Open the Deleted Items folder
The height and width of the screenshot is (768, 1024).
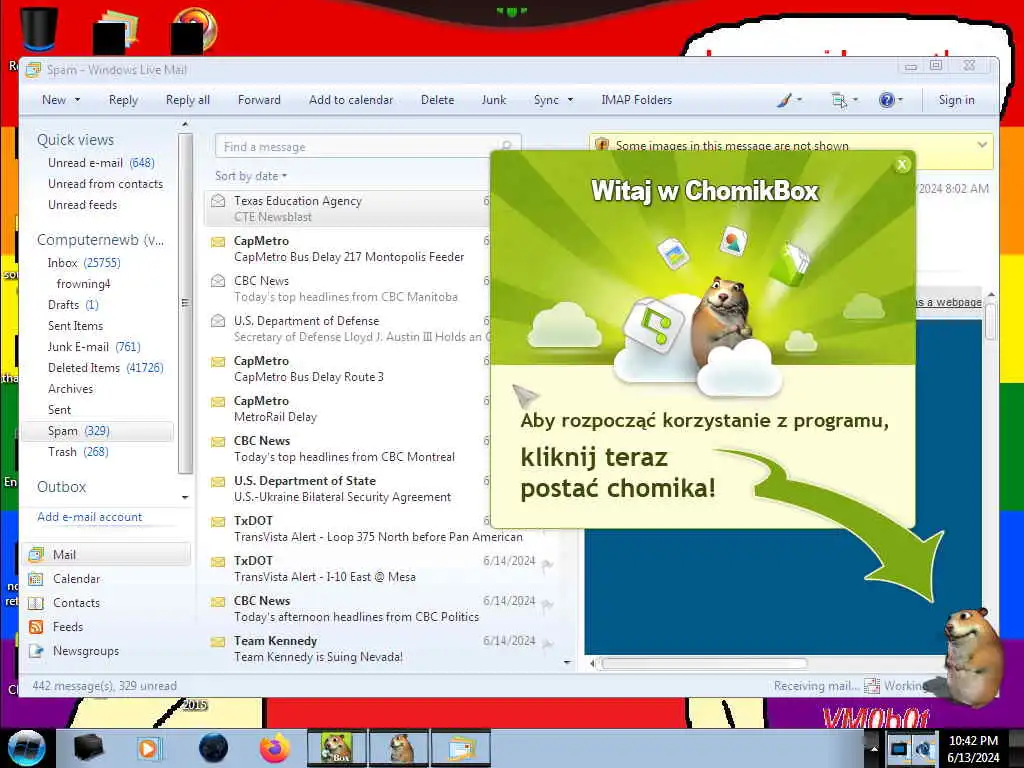(x=106, y=368)
